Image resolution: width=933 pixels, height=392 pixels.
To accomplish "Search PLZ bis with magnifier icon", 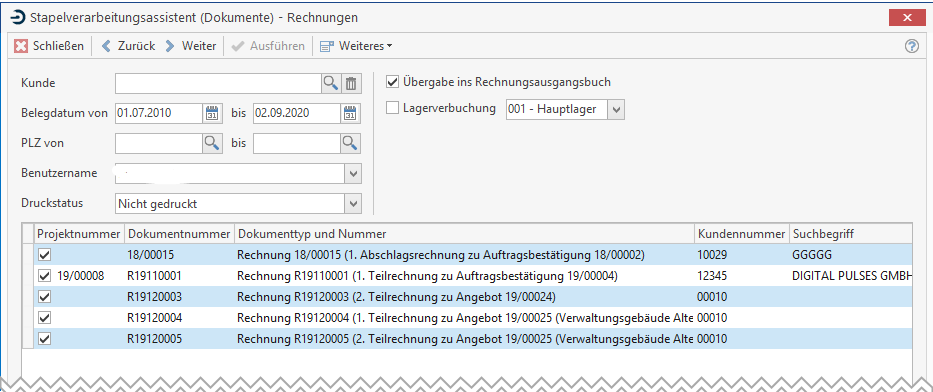I will (x=350, y=143).
